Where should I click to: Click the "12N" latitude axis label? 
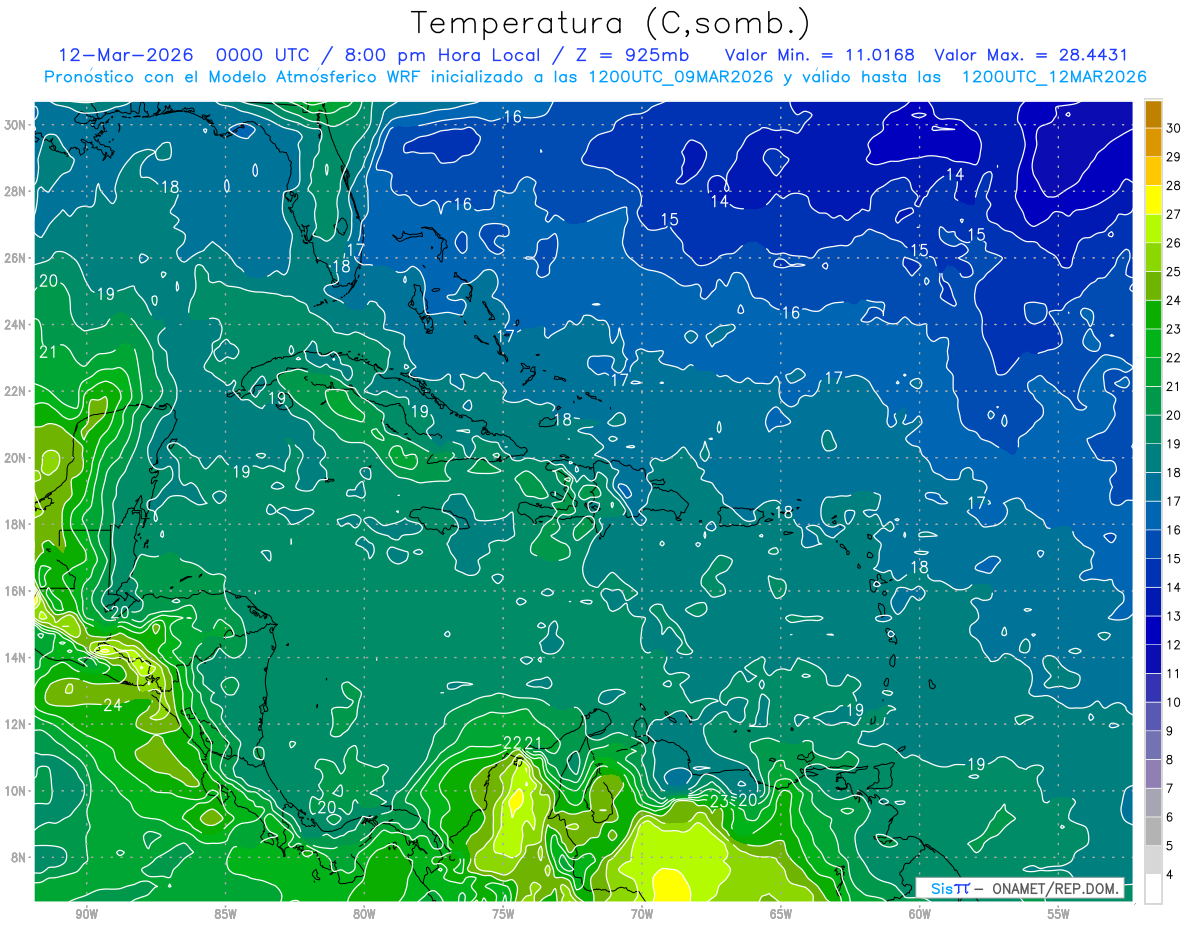click(15, 724)
